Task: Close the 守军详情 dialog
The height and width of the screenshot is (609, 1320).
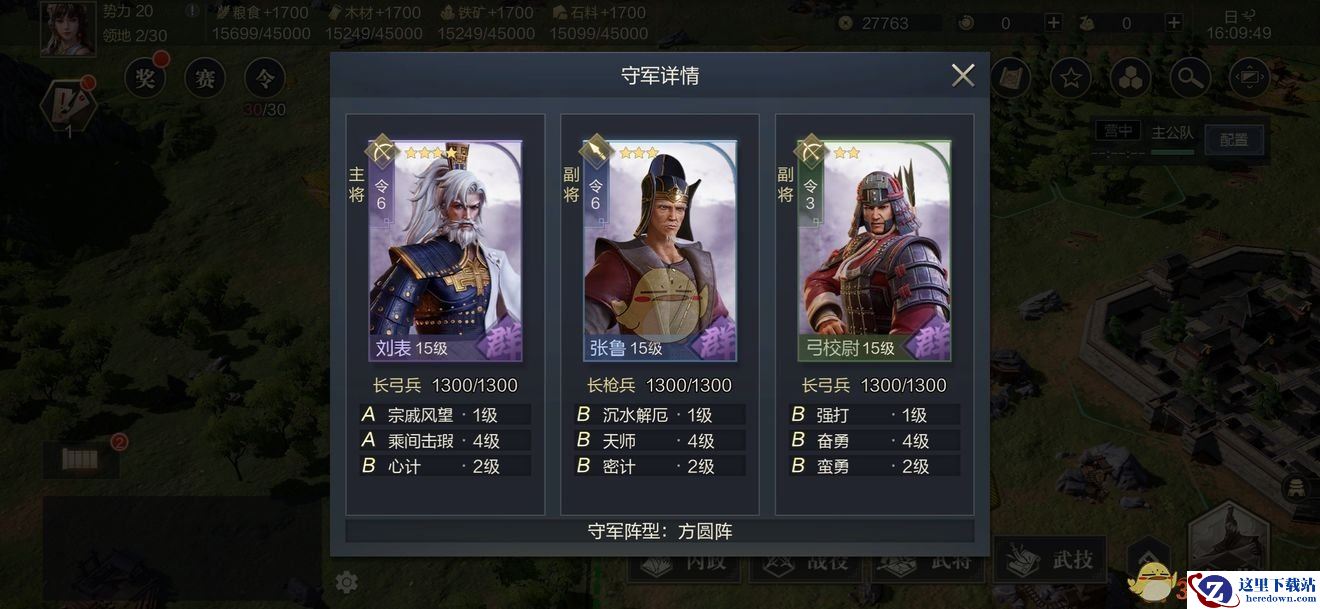Action: tap(963, 75)
